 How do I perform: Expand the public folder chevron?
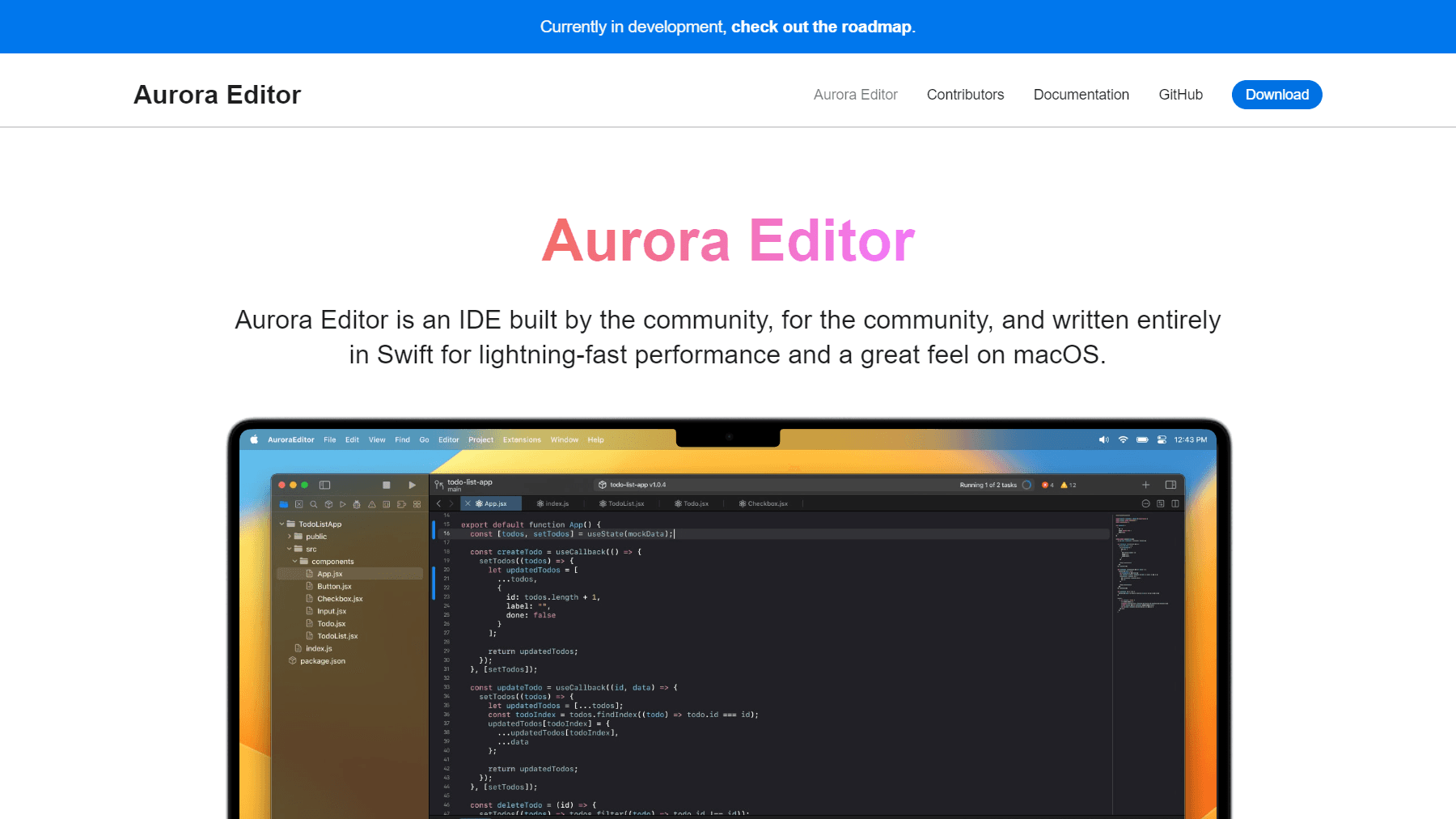289,537
